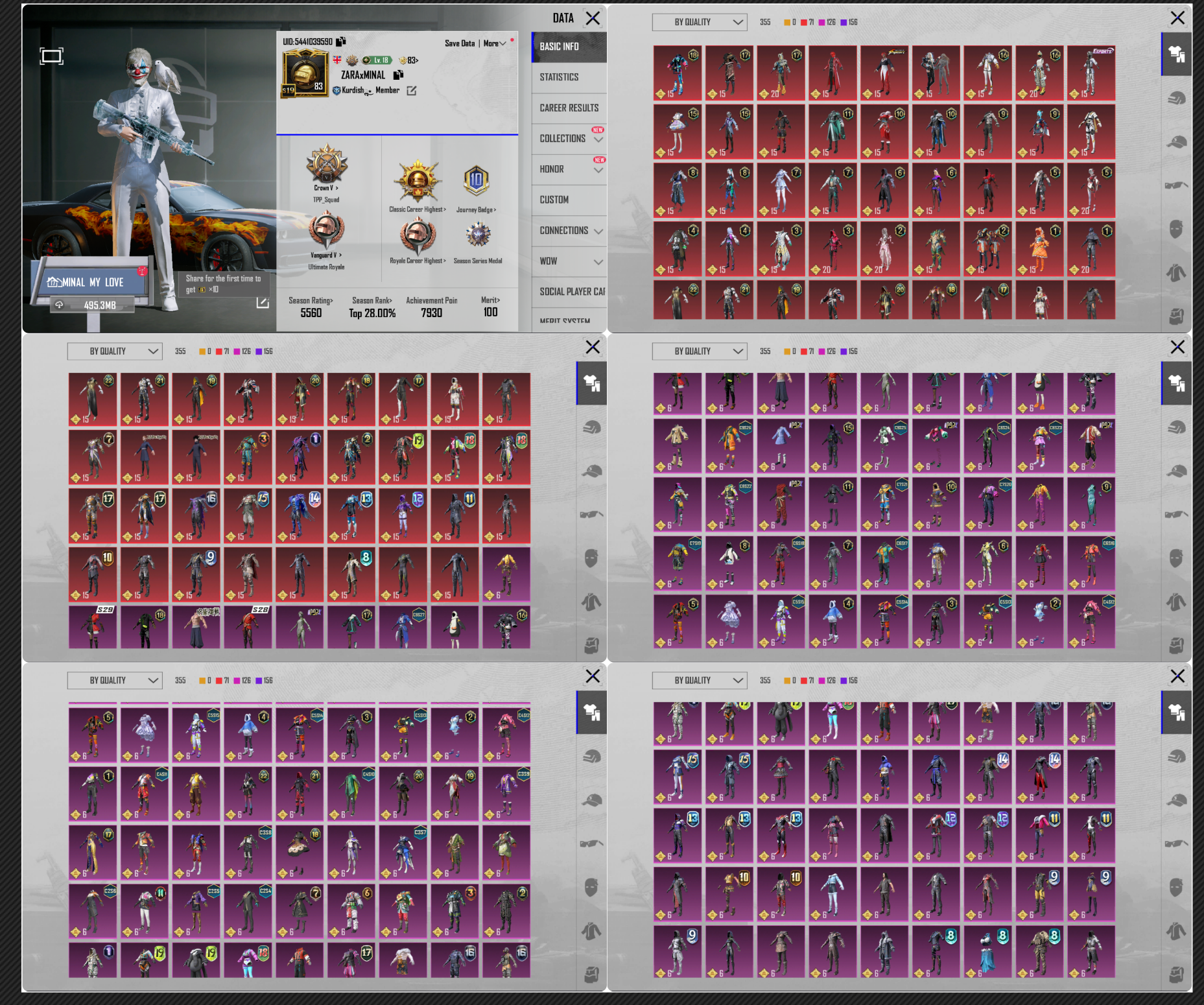Viewport: 1204px width, 1005px height.
Task: Select helmet category icon in bottom-left inventory
Action: (x=591, y=757)
